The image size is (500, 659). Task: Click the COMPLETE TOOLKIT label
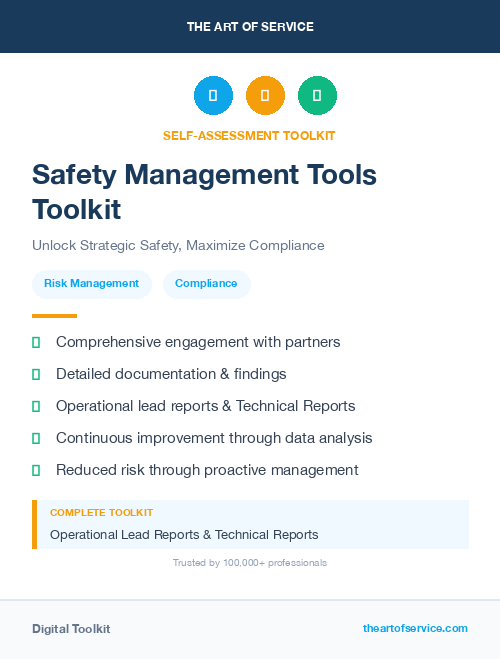pos(101,513)
